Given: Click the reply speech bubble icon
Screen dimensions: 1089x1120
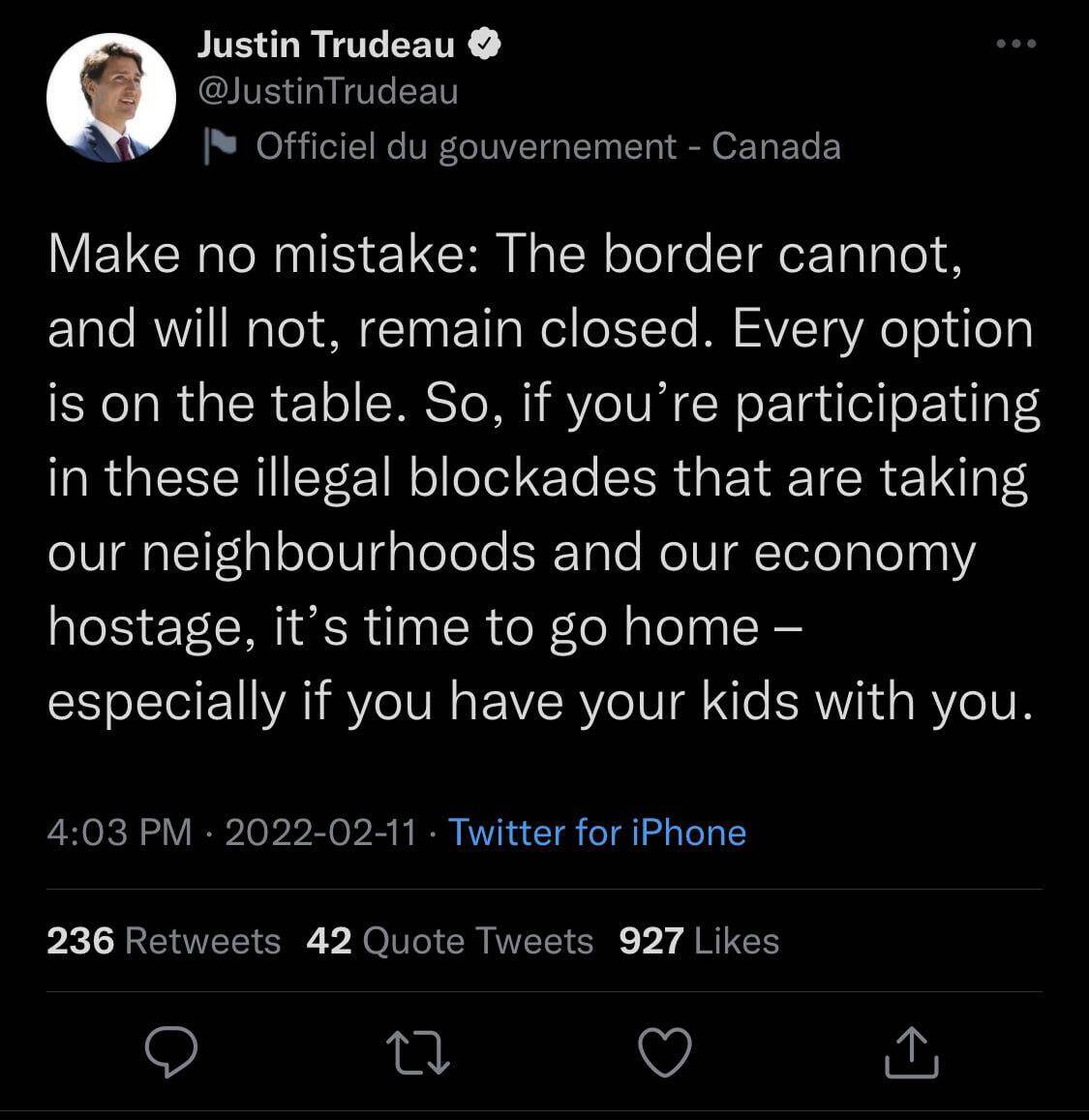Looking at the screenshot, I should pyautogui.click(x=171, y=1052).
